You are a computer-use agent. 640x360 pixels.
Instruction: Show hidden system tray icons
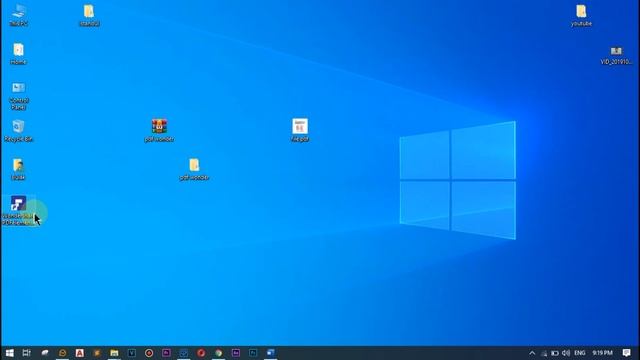532,353
